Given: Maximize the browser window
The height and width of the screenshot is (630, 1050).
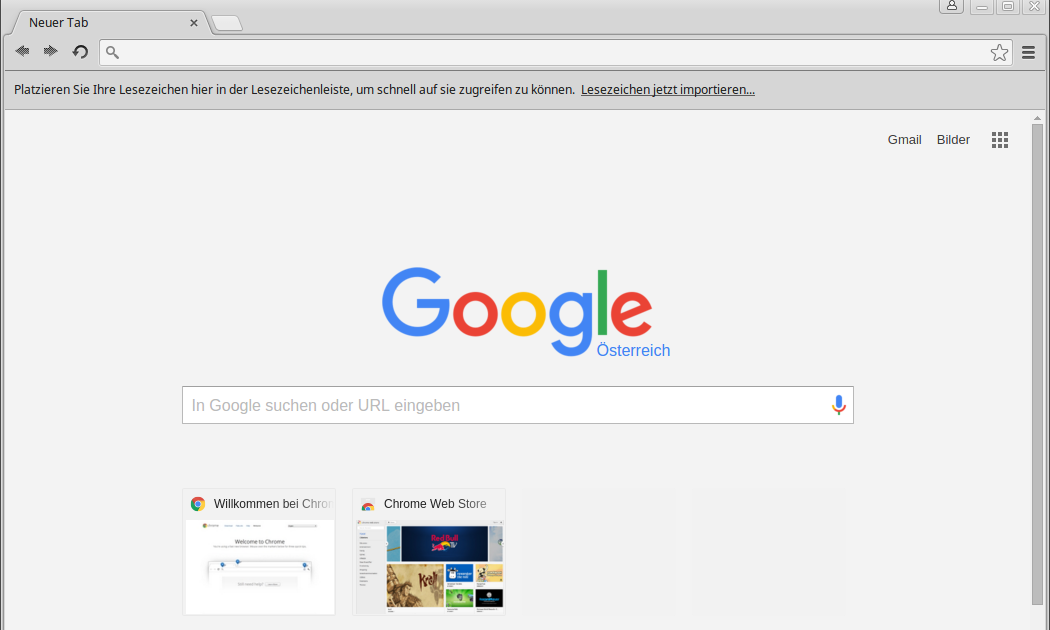Looking at the screenshot, I should 1008,7.
